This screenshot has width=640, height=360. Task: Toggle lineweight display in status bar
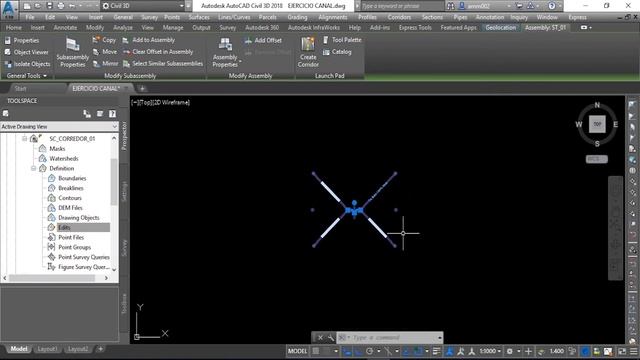(436, 351)
